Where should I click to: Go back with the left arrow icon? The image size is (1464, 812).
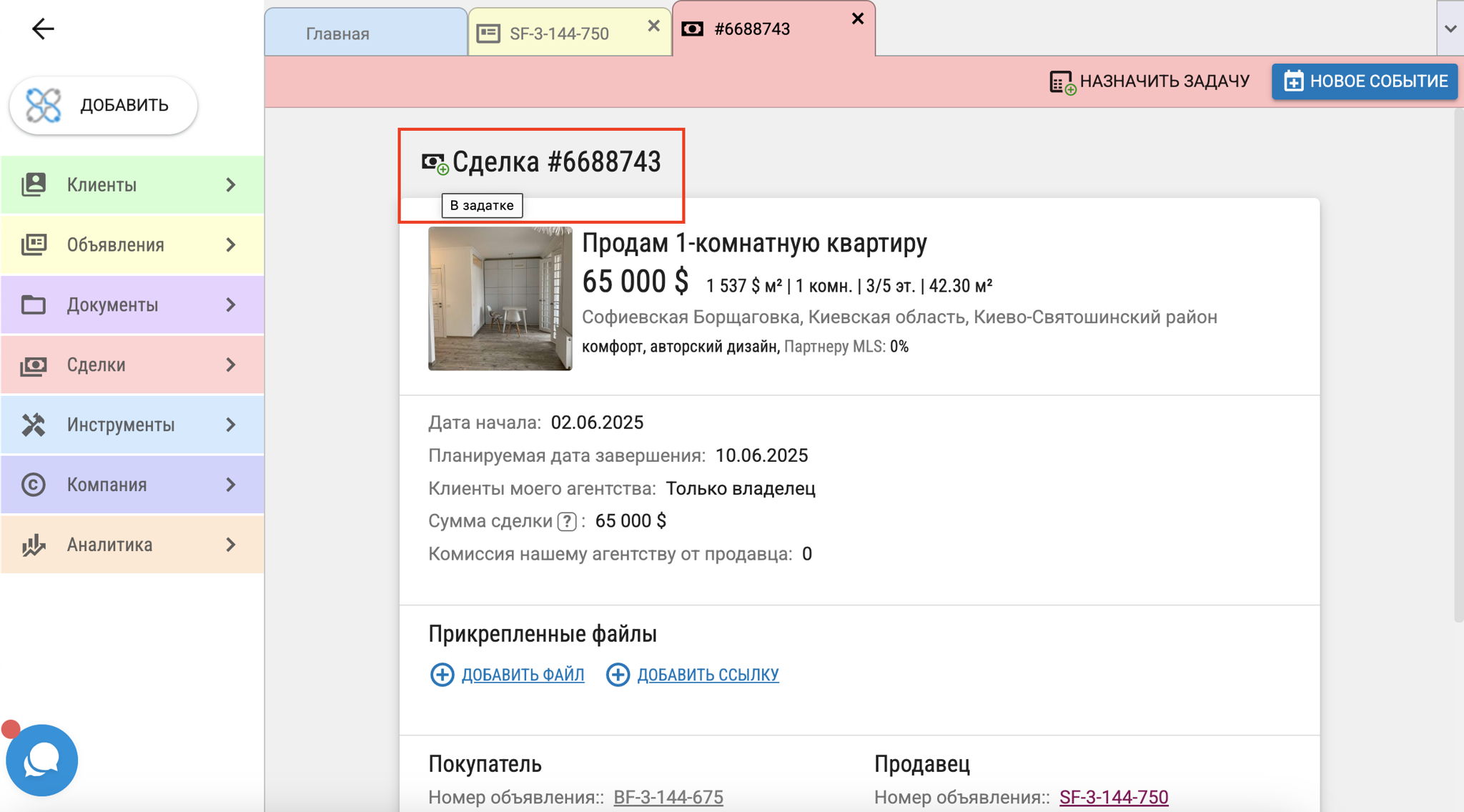tap(43, 29)
